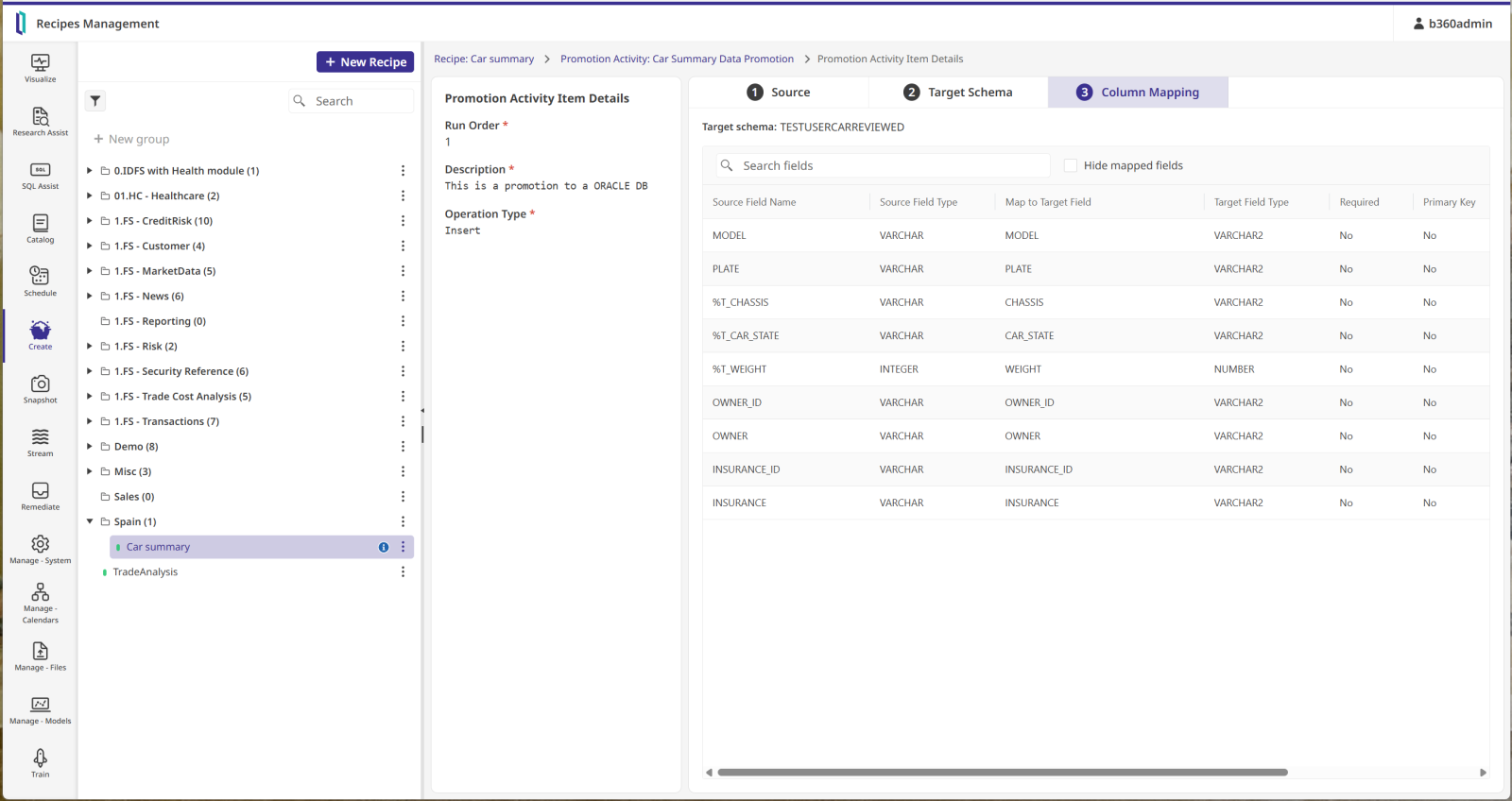Open options menu for Misc group
The height and width of the screenshot is (801, 1512).
tap(403, 471)
